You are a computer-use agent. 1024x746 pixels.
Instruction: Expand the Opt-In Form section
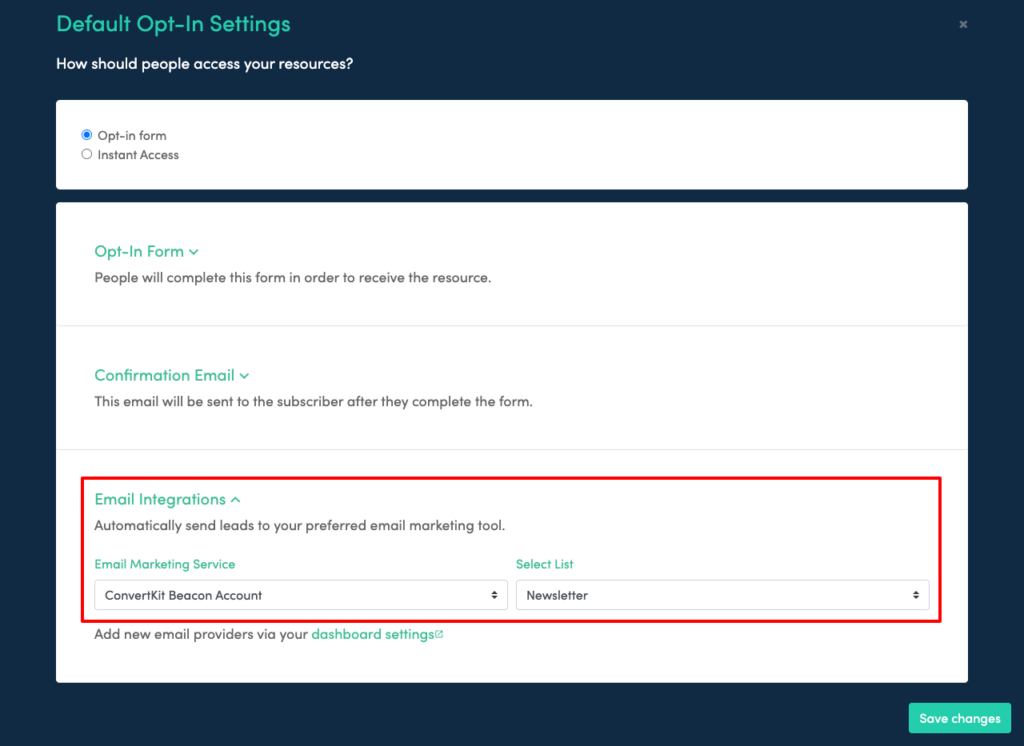click(x=146, y=251)
